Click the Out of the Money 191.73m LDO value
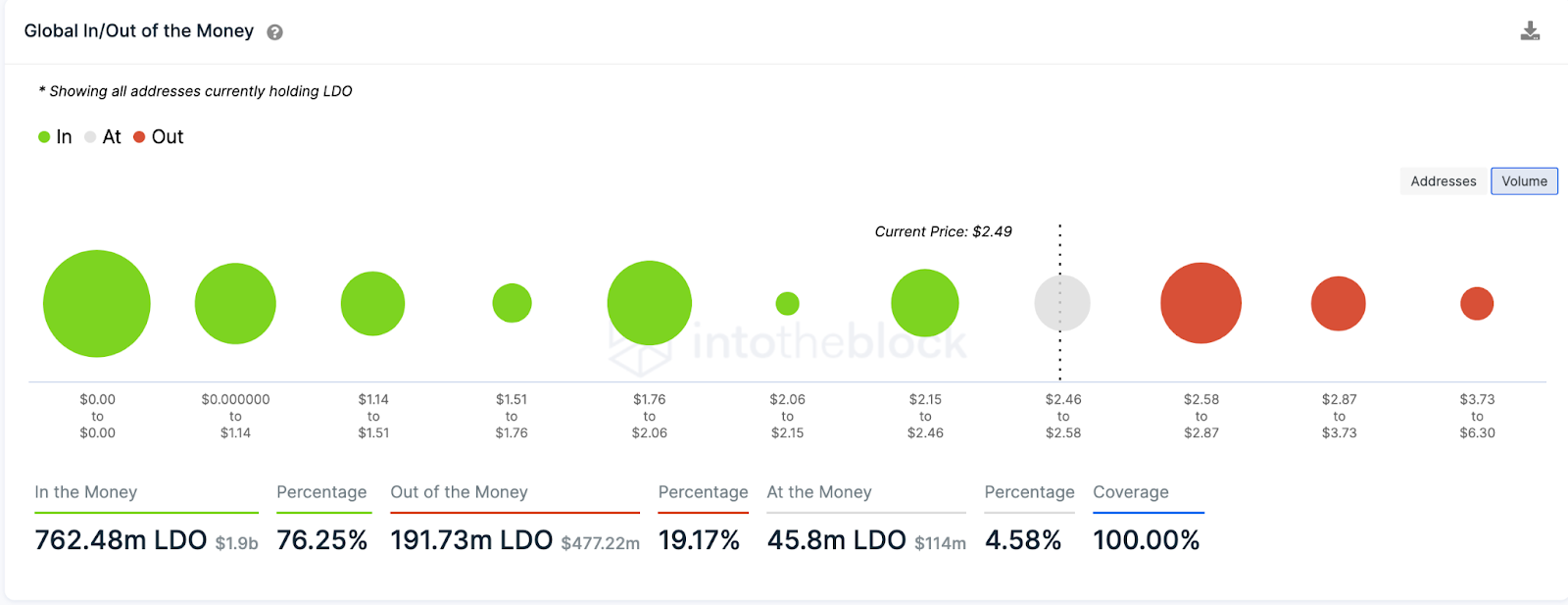Viewport: 1568px width, 605px height. click(x=471, y=540)
